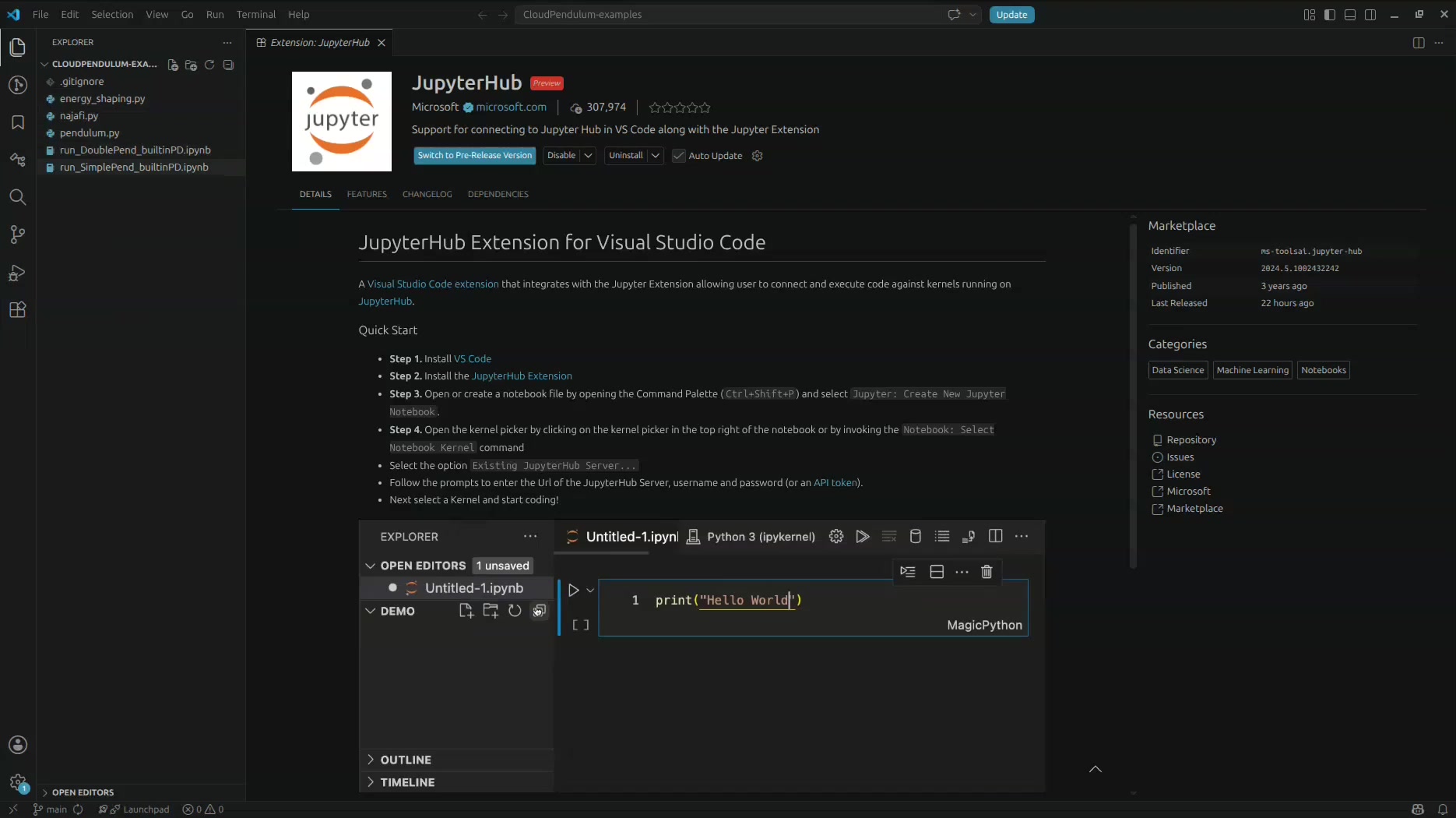Open dropdown arrow next to Disable
Image resolution: width=1456 pixels, height=818 pixels.
click(x=589, y=156)
